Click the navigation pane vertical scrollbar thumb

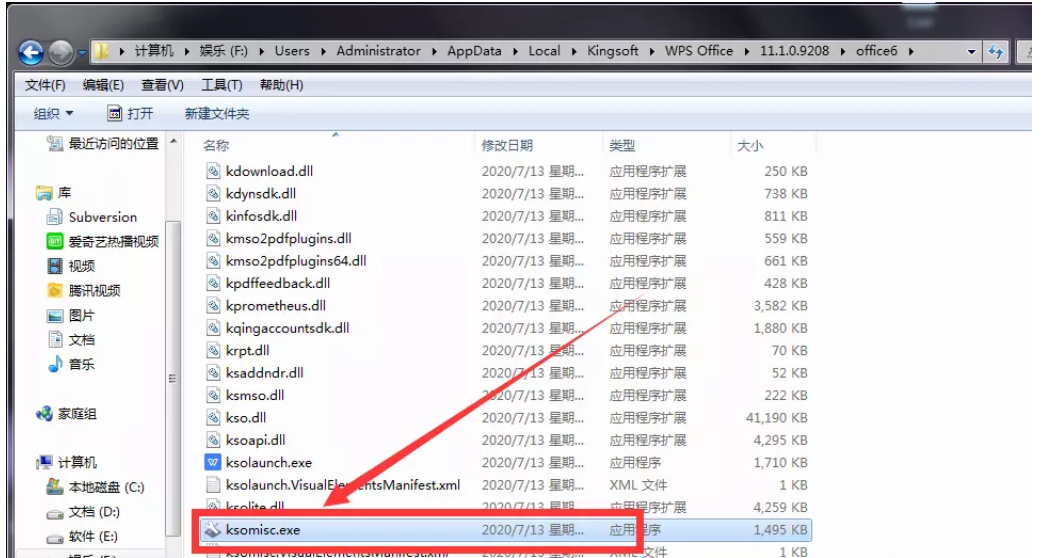point(173,378)
